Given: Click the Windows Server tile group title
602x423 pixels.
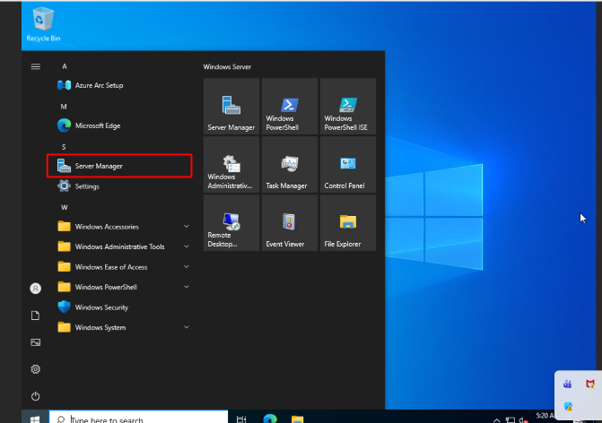Looking at the screenshot, I should pyautogui.click(x=227, y=67).
